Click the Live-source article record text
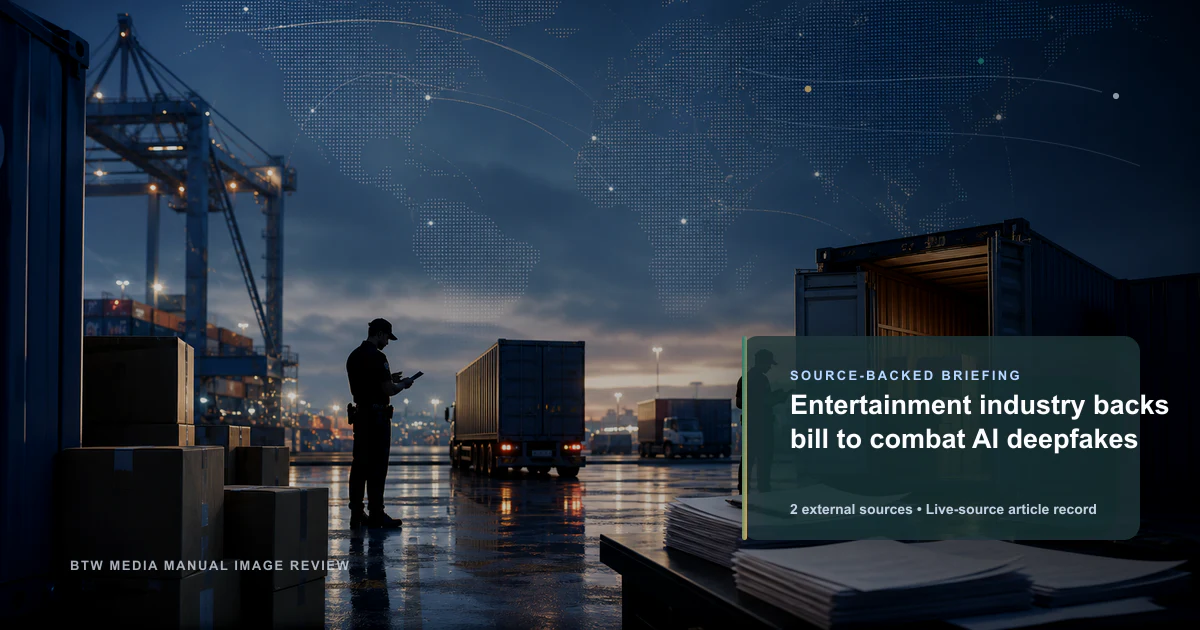 pos(1010,509)
